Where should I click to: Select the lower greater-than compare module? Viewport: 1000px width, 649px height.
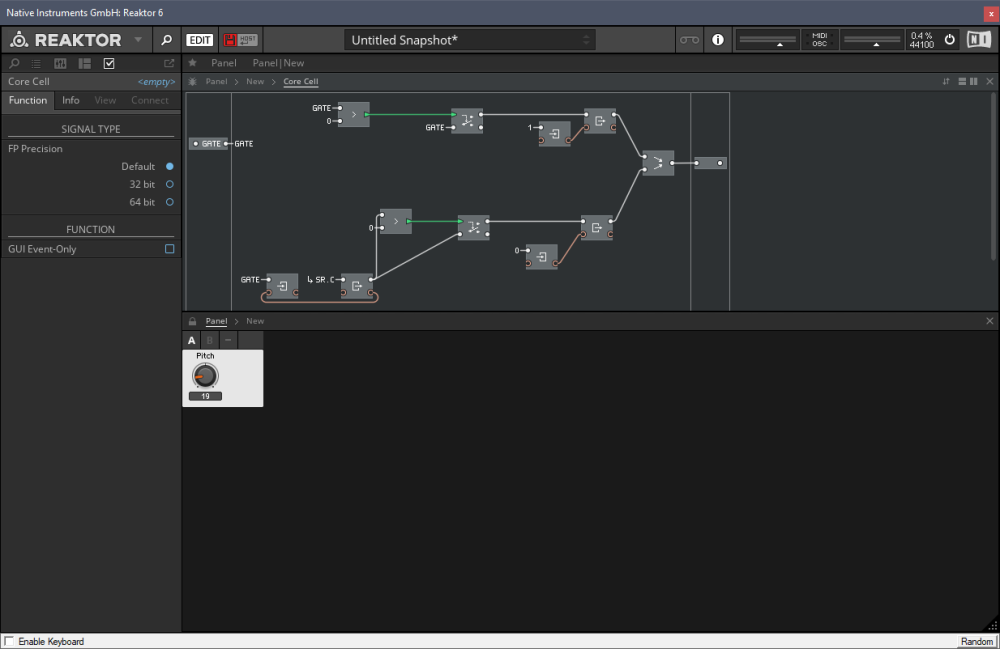[x=396, y=221]
